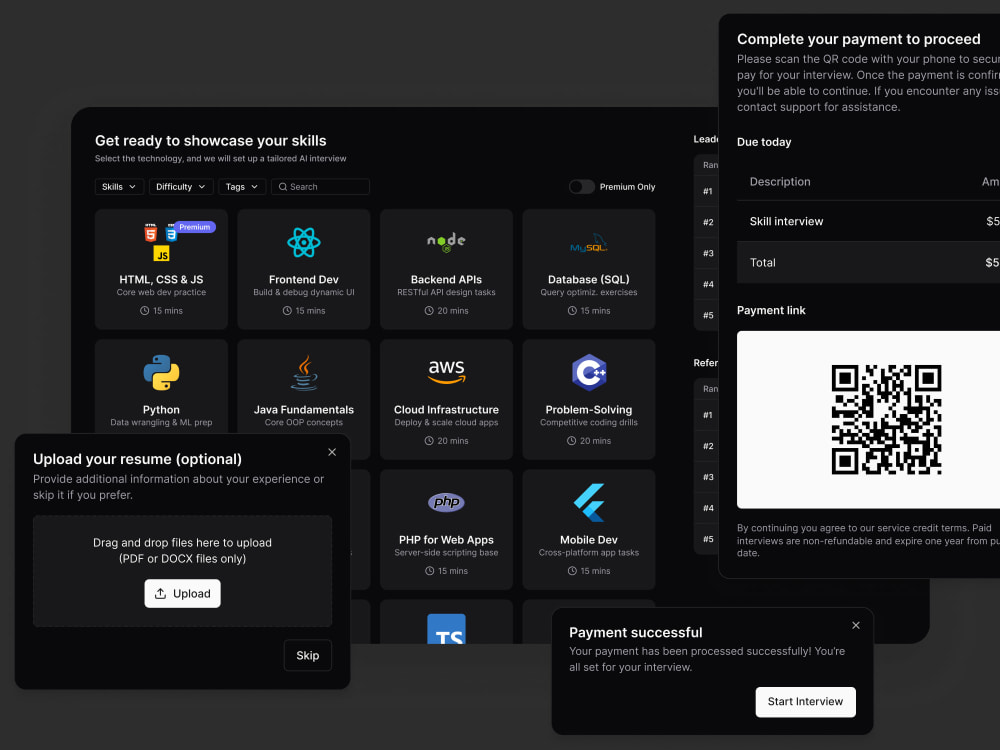Click the React logo on Frontend Dev
This screenshot has width=1000, height=750.
point(304,242)
